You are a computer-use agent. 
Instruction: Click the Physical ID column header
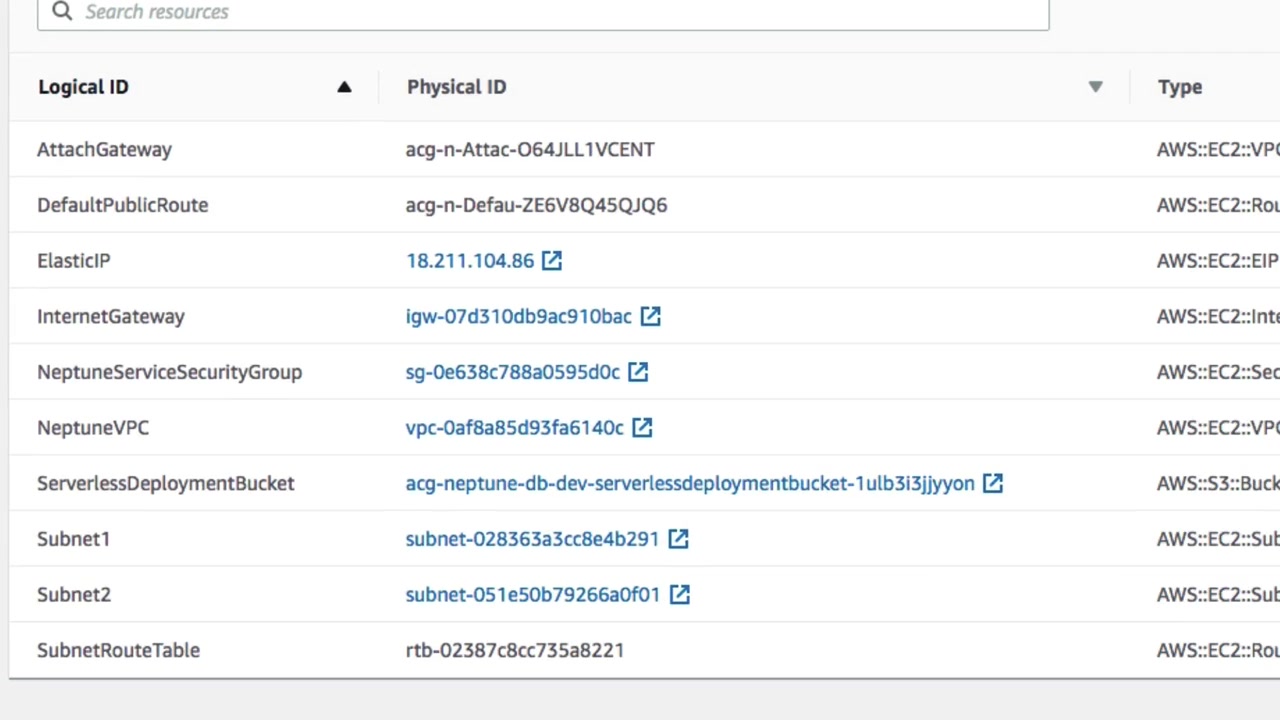(x=456, y=87)
